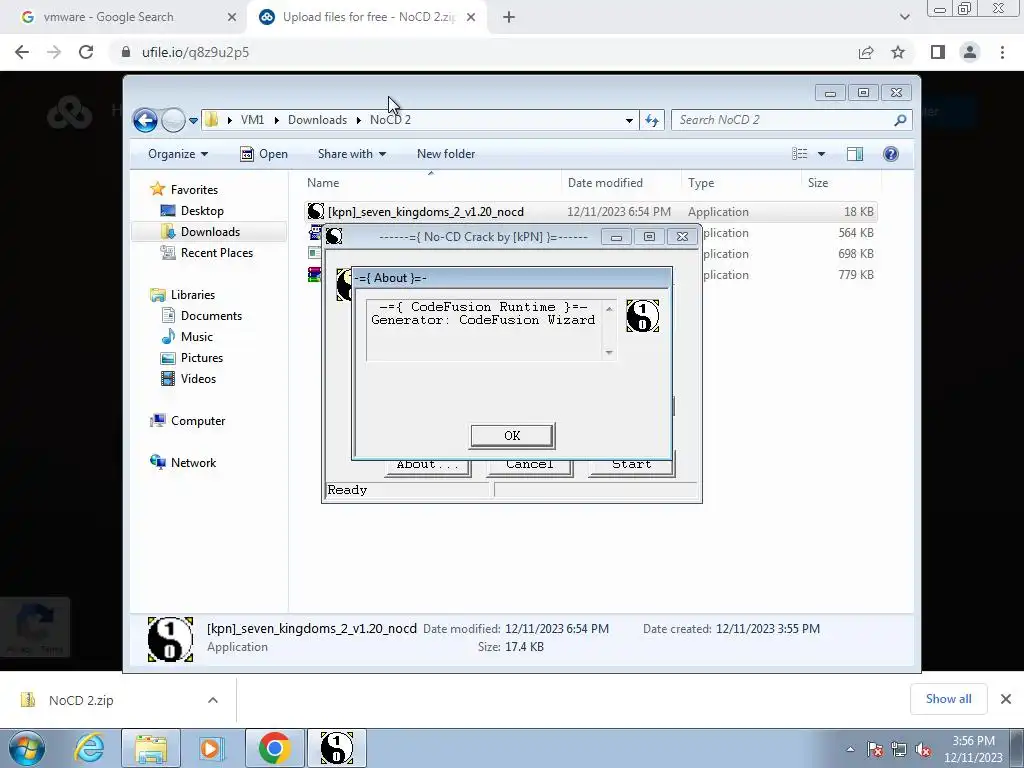The height and width of the screenshot is (768, 1024).
Task: Click the details pane yin-yang file icon
Action: click(x=170, y=639)
